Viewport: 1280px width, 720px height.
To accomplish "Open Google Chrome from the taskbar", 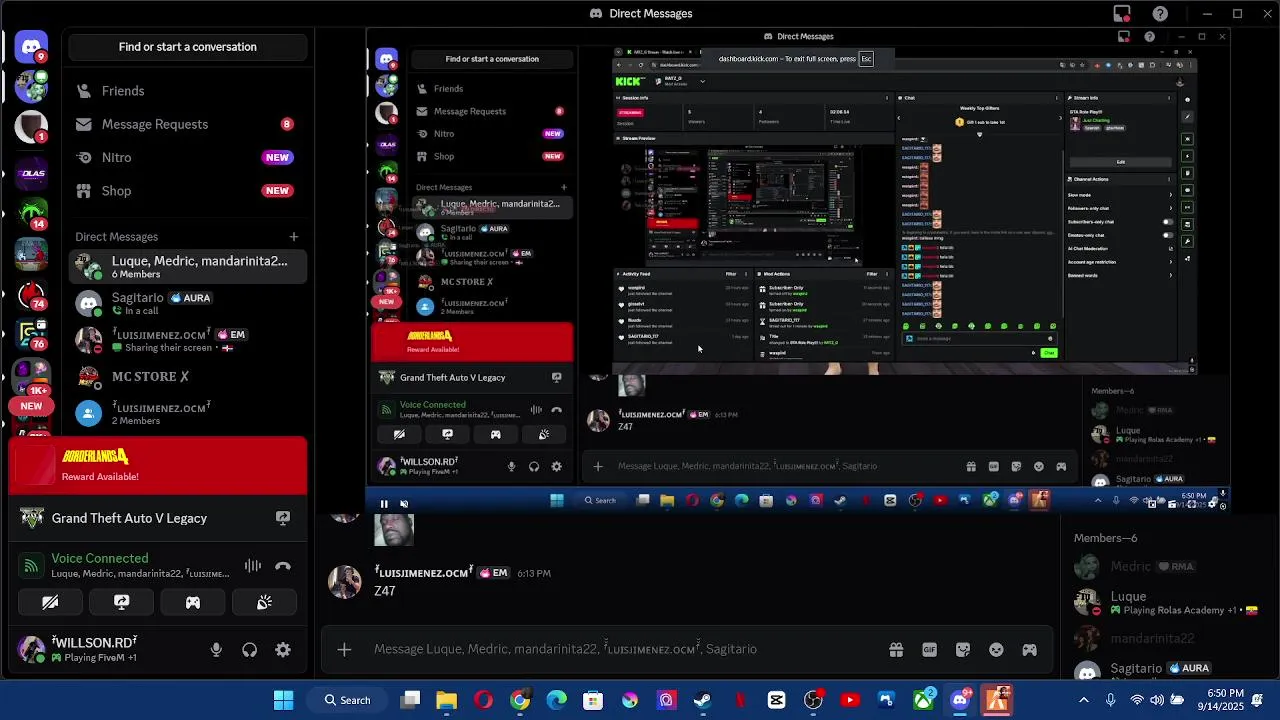I will coord(520,700).
